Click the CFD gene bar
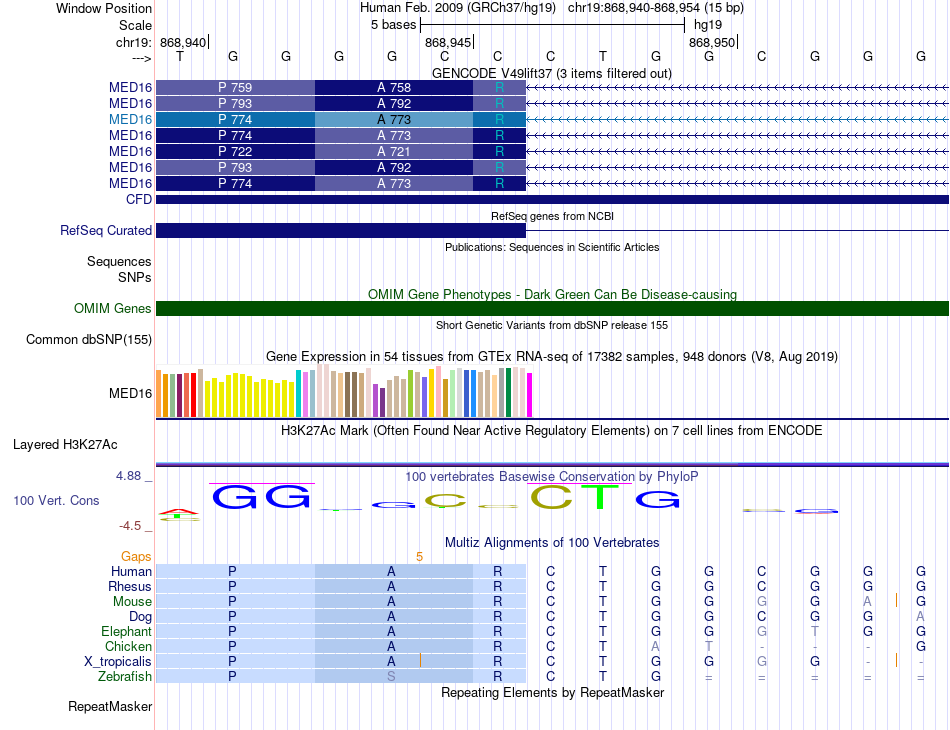 click(552, 199)
